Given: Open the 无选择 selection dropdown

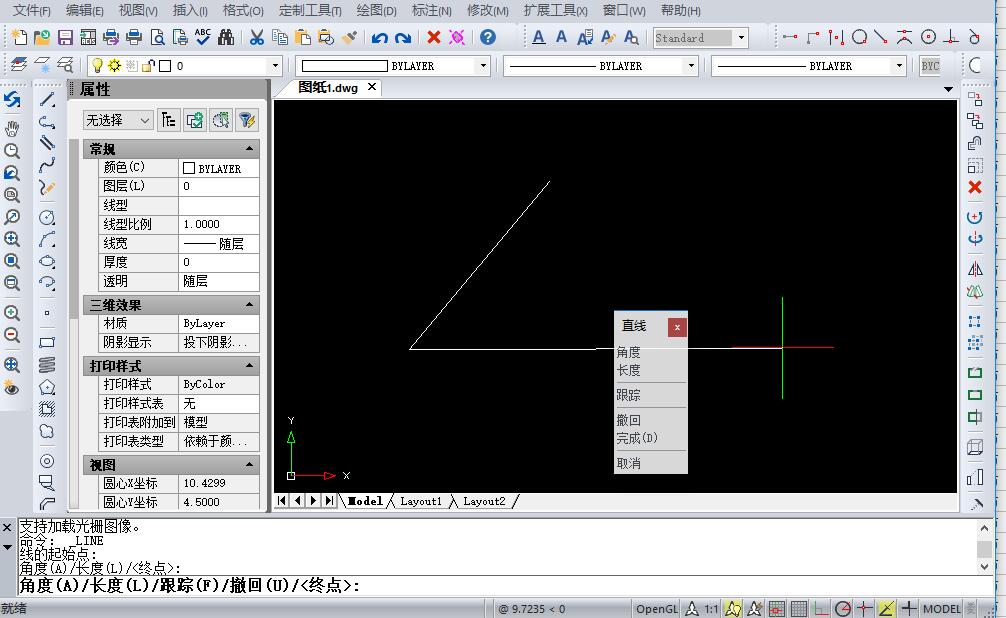Looking at the screenshot, I should tap(118, 120).
